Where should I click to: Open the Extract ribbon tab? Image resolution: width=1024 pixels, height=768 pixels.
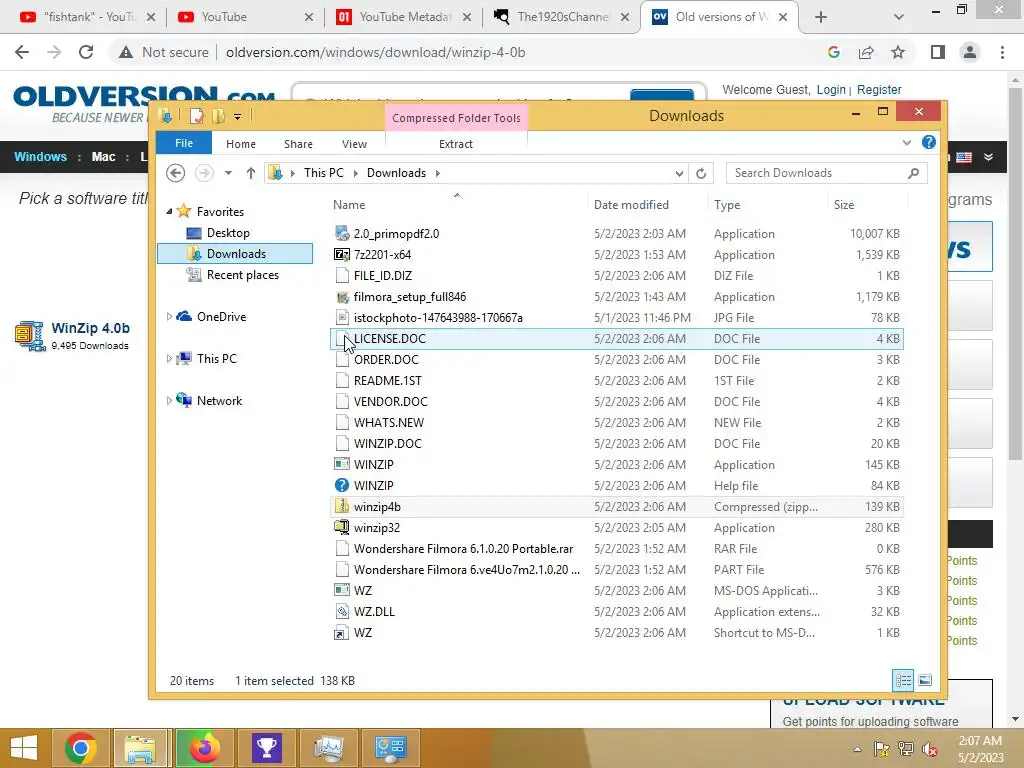pyautogui.click(x=456, y=144)
